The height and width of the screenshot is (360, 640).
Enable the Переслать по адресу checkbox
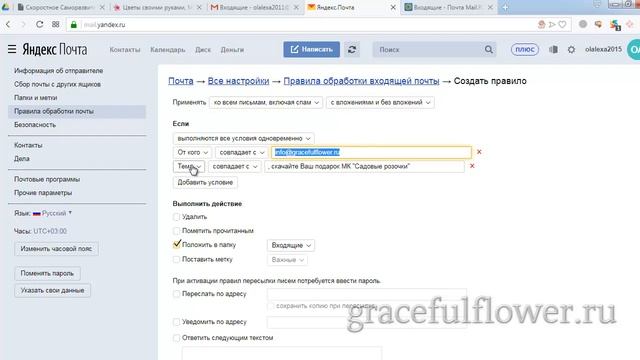(176, 294)
